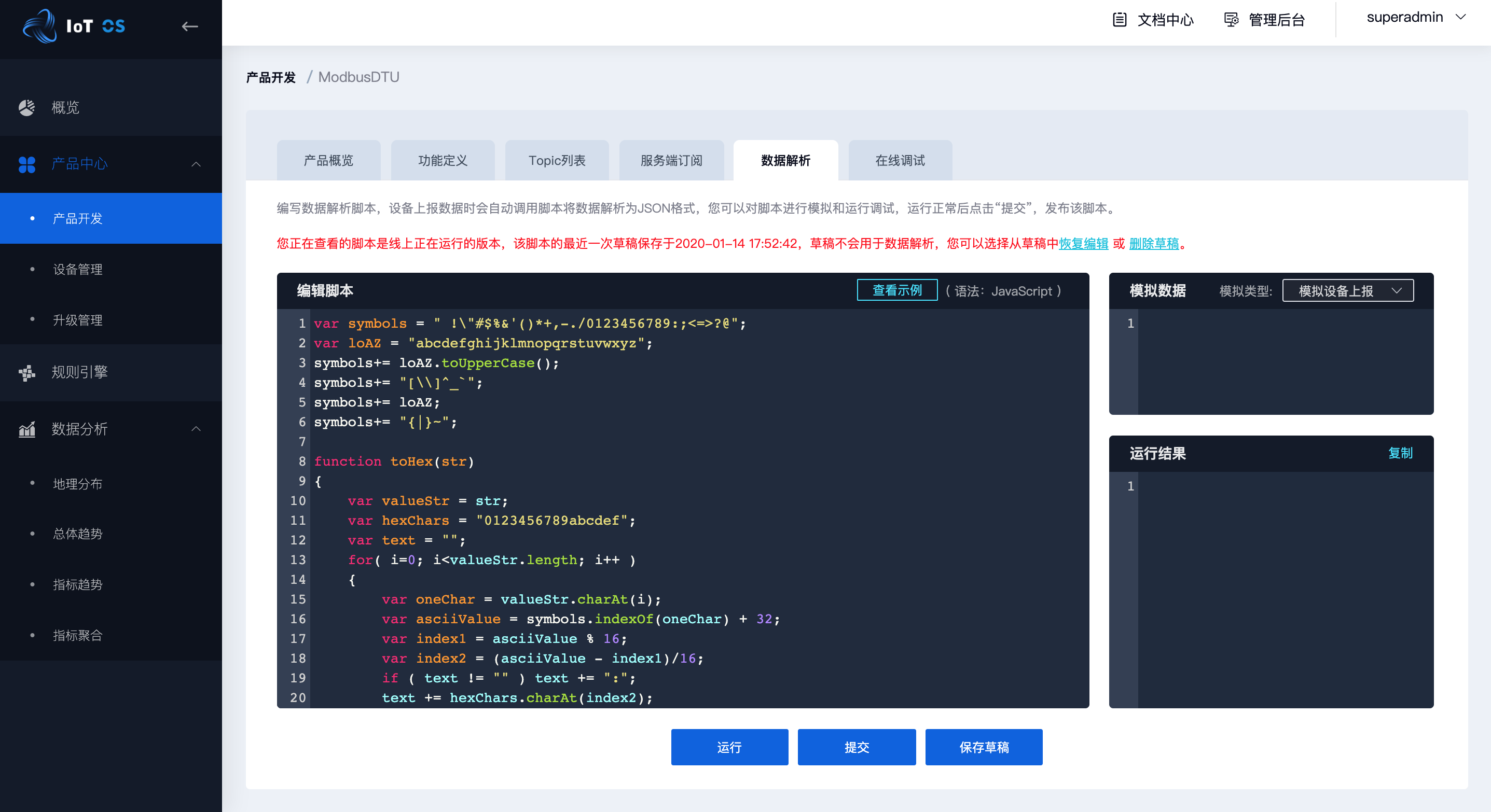
Task: Collapse sidebar with the back arrow icon
Action: pos(190,26)
